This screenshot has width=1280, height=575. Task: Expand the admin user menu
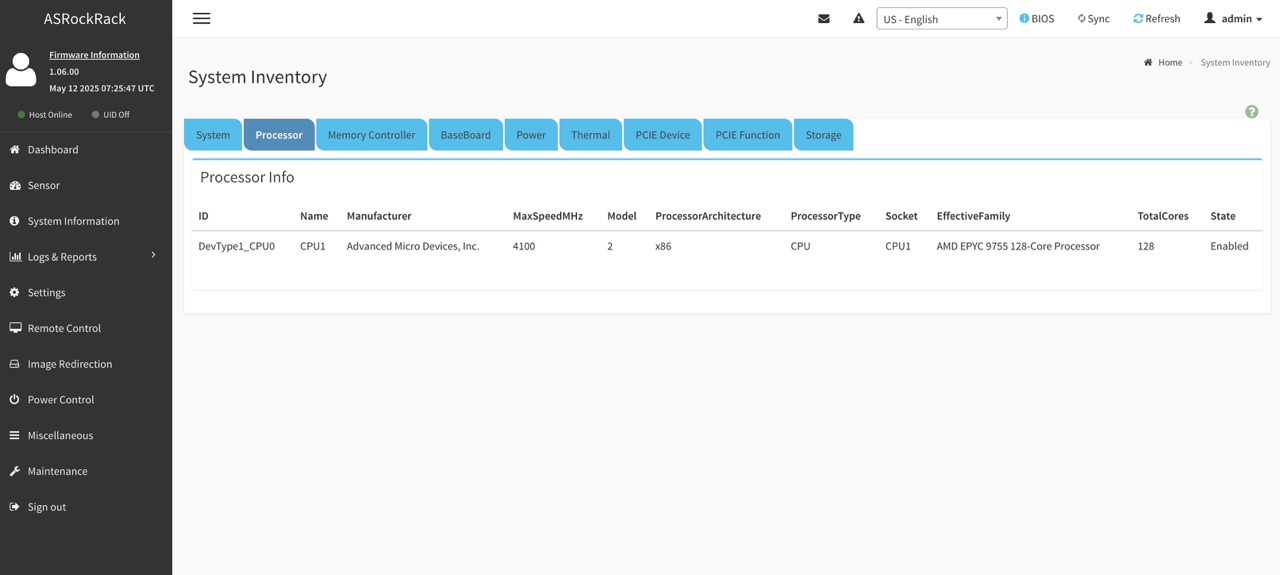point(1233,19)
